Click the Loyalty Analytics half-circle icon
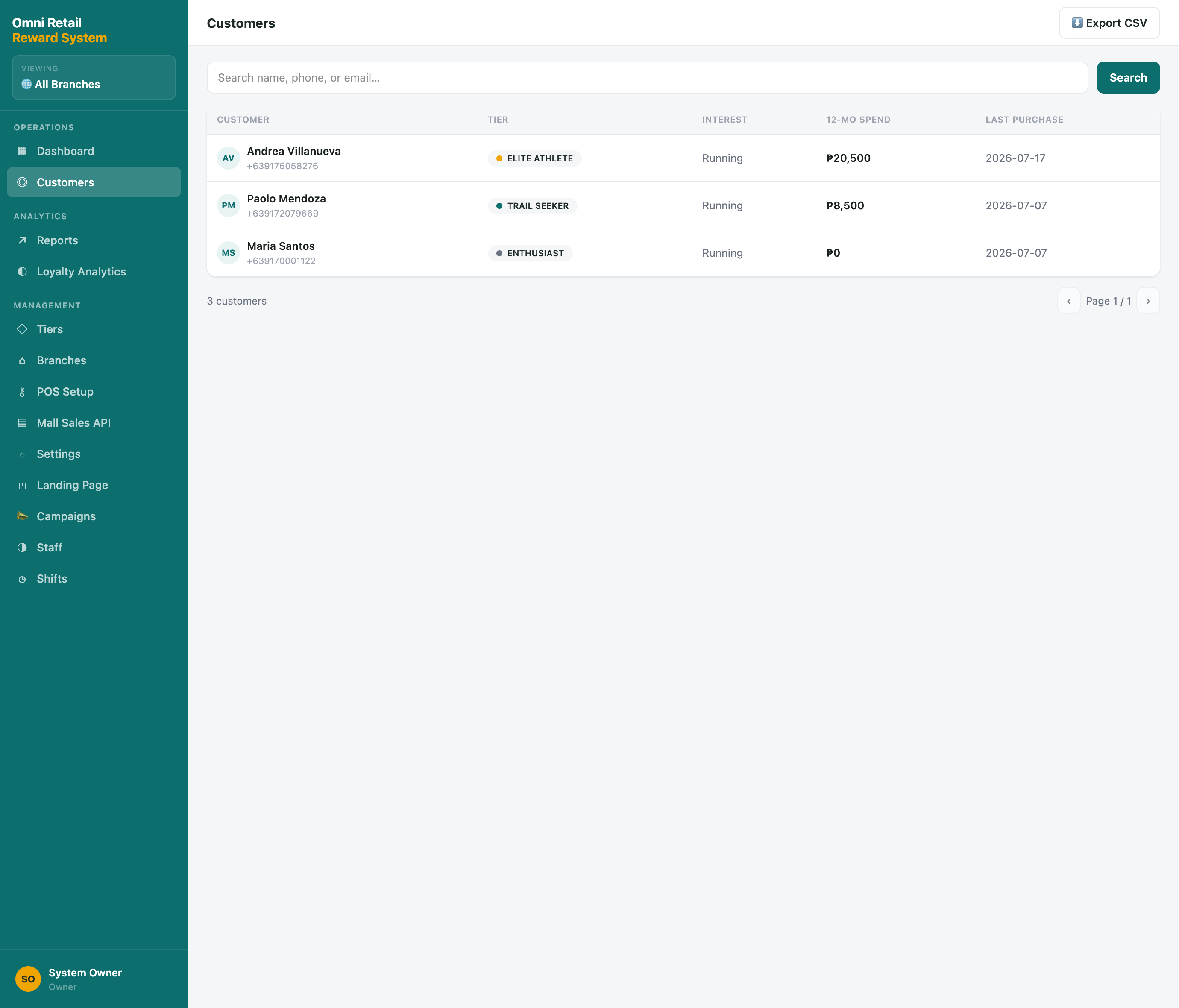This screenshot has width=1179, height=1008. (x=22, y=272)
